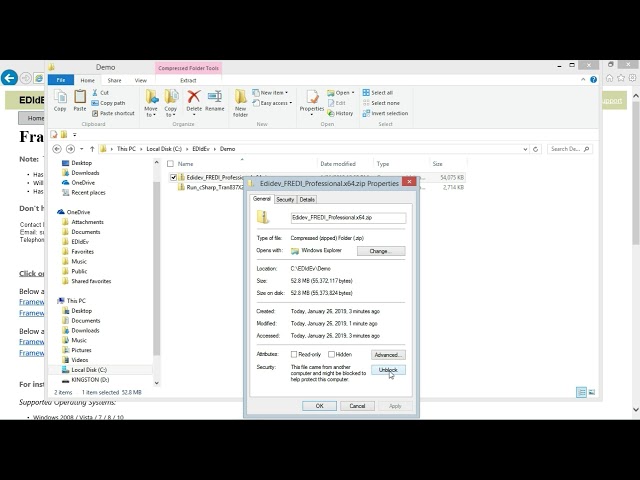The width and height of the screenshot is (640, 480).
Task: Choose Copy path in the Clipboard group
Action: (x=109, y=103)
